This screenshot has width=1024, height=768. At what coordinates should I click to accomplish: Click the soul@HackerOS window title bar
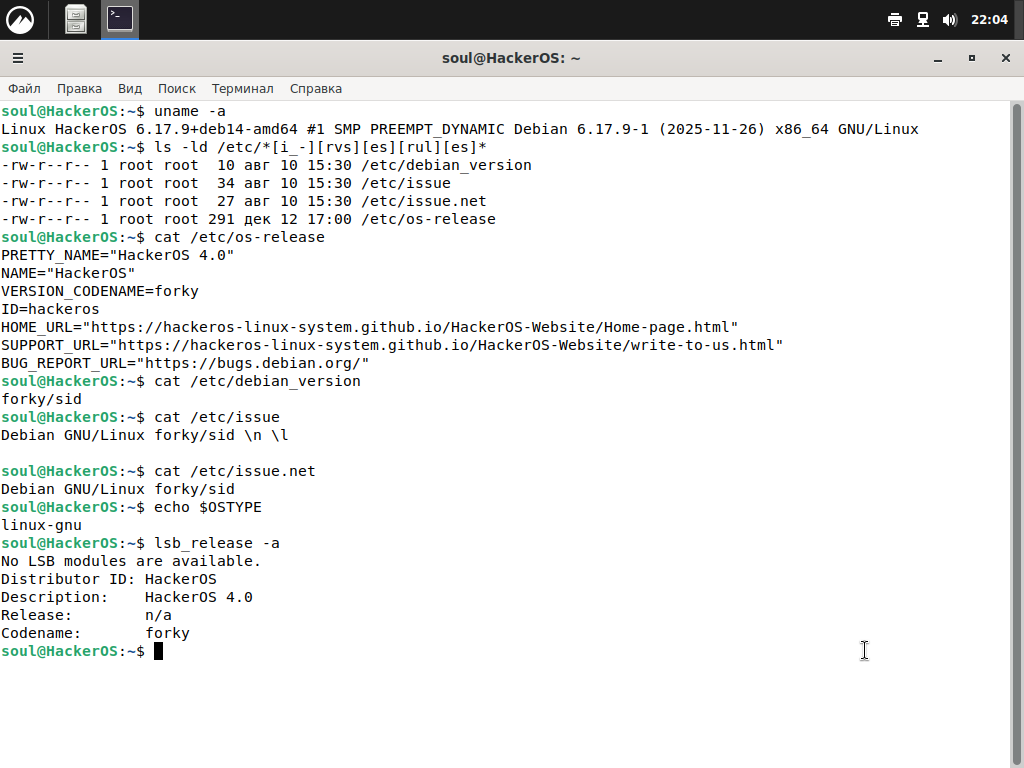(x=511, y=58)
